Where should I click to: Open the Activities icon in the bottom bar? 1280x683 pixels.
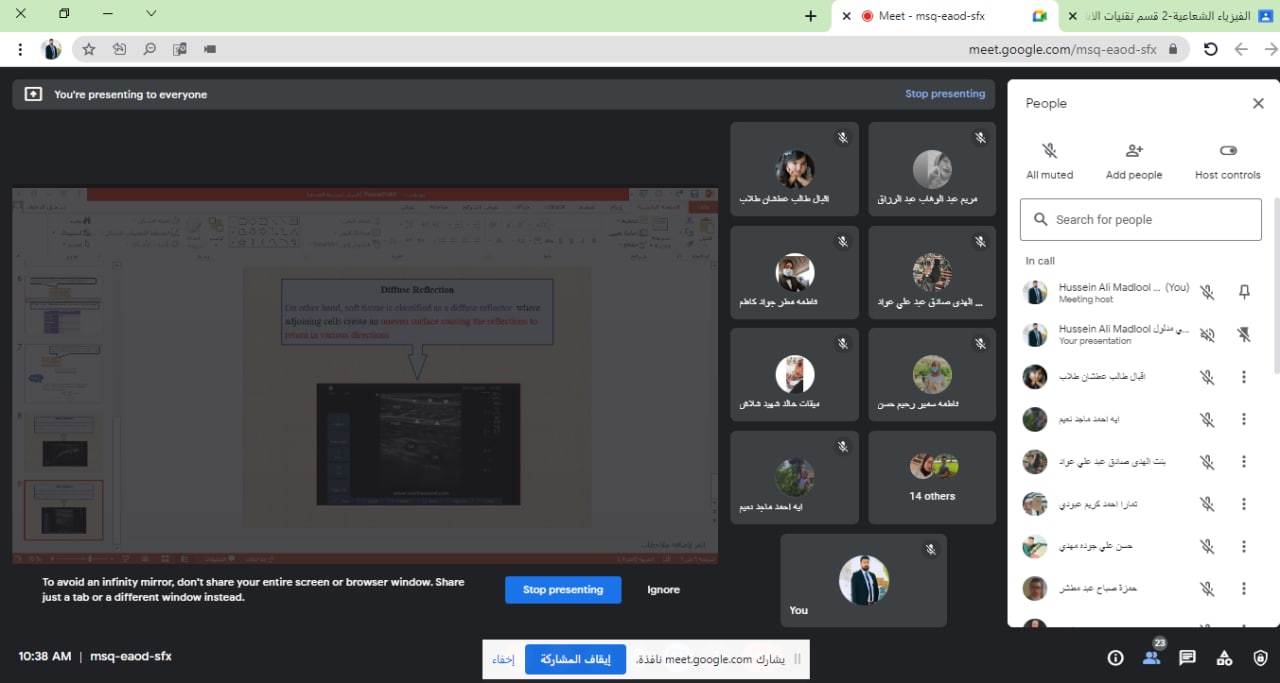(1224, 657)
